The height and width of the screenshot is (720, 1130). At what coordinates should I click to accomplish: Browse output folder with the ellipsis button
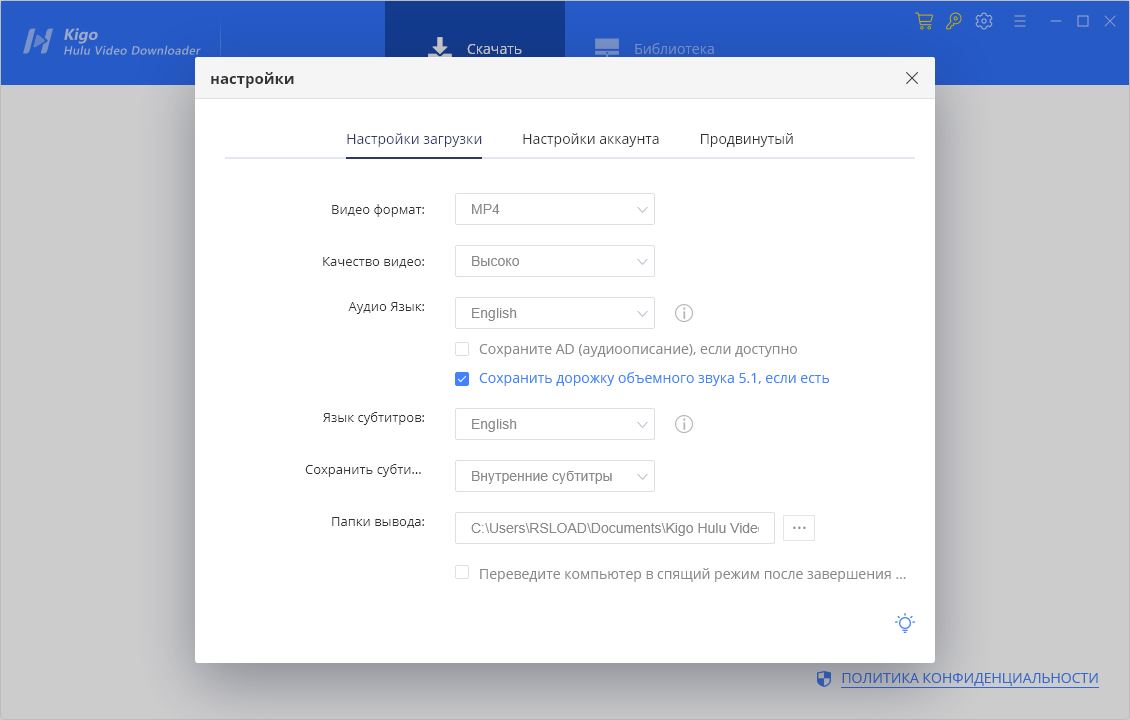pyautogui.click(x=798, y=527)
